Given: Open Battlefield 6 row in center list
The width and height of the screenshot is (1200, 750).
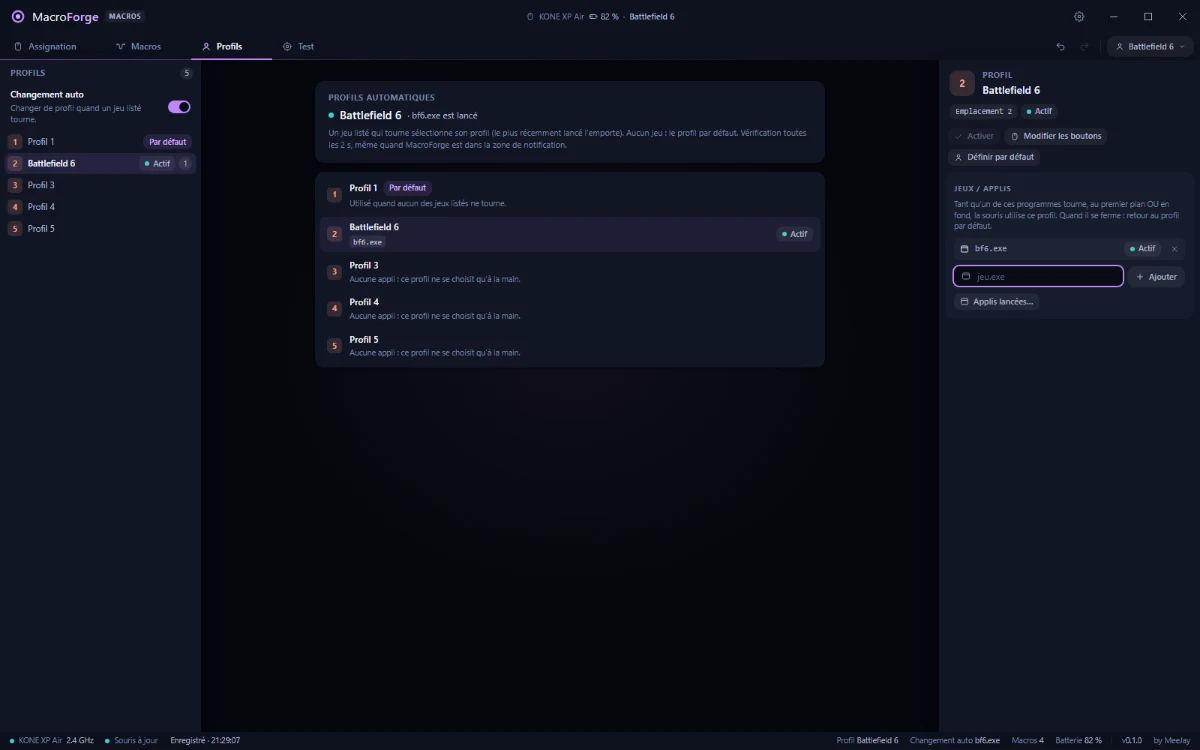Looking at the screenshot, I should (570, 234).
